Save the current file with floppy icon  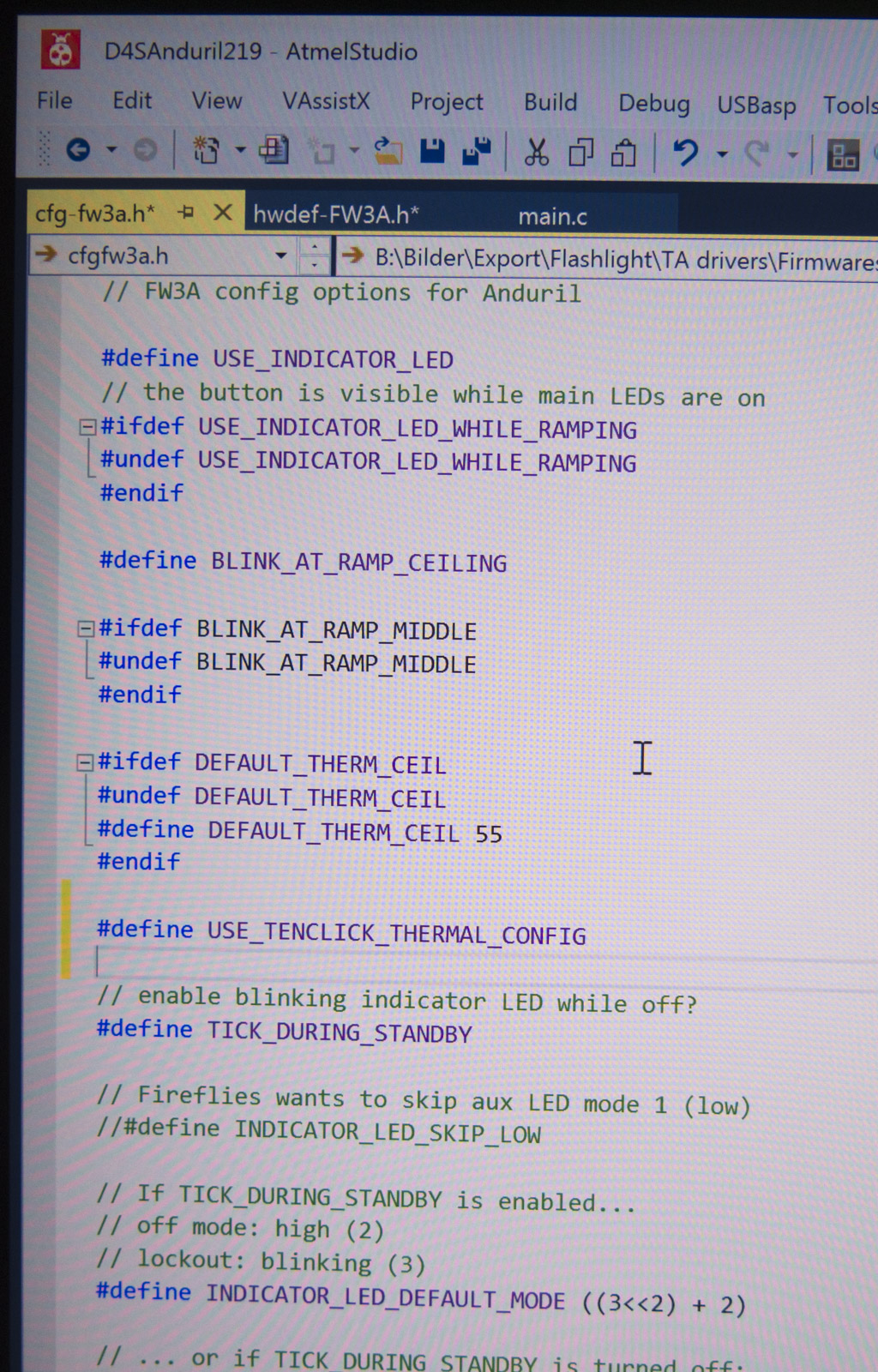(432, 152)
